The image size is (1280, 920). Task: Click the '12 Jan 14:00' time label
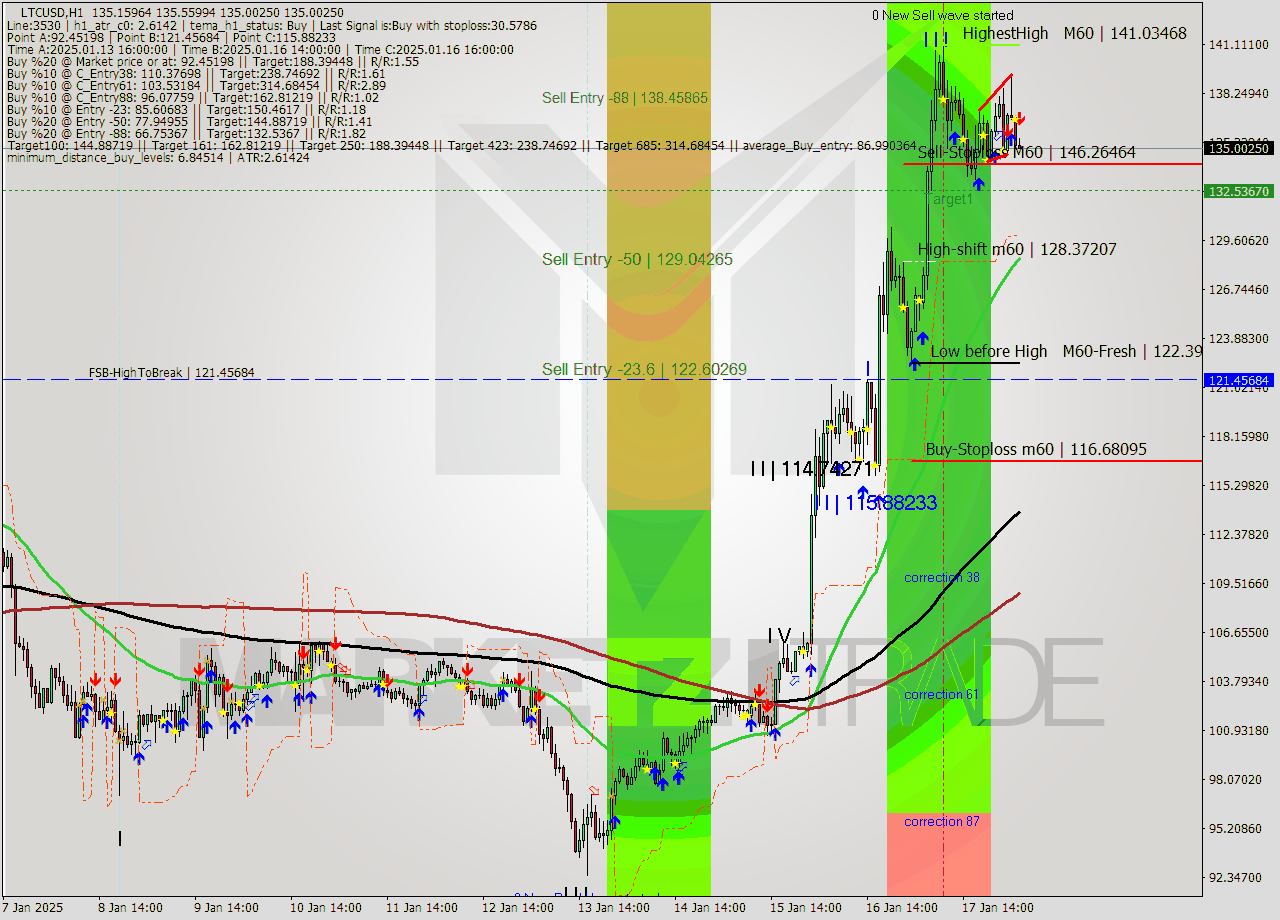tap(518, 908)
